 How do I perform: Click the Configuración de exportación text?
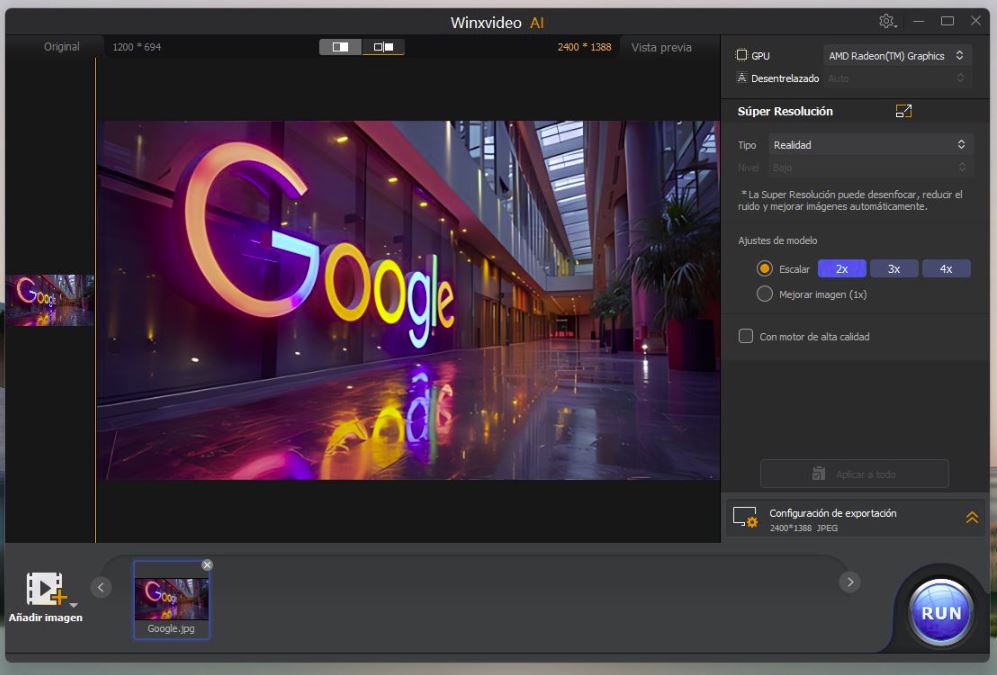[x=832, y=513]
